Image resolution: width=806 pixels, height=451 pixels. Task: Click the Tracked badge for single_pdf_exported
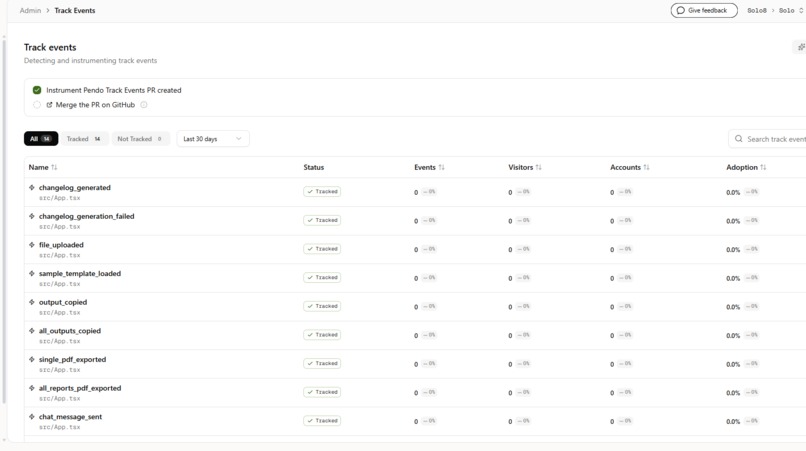pyautogui.click(x=322, y=364)
